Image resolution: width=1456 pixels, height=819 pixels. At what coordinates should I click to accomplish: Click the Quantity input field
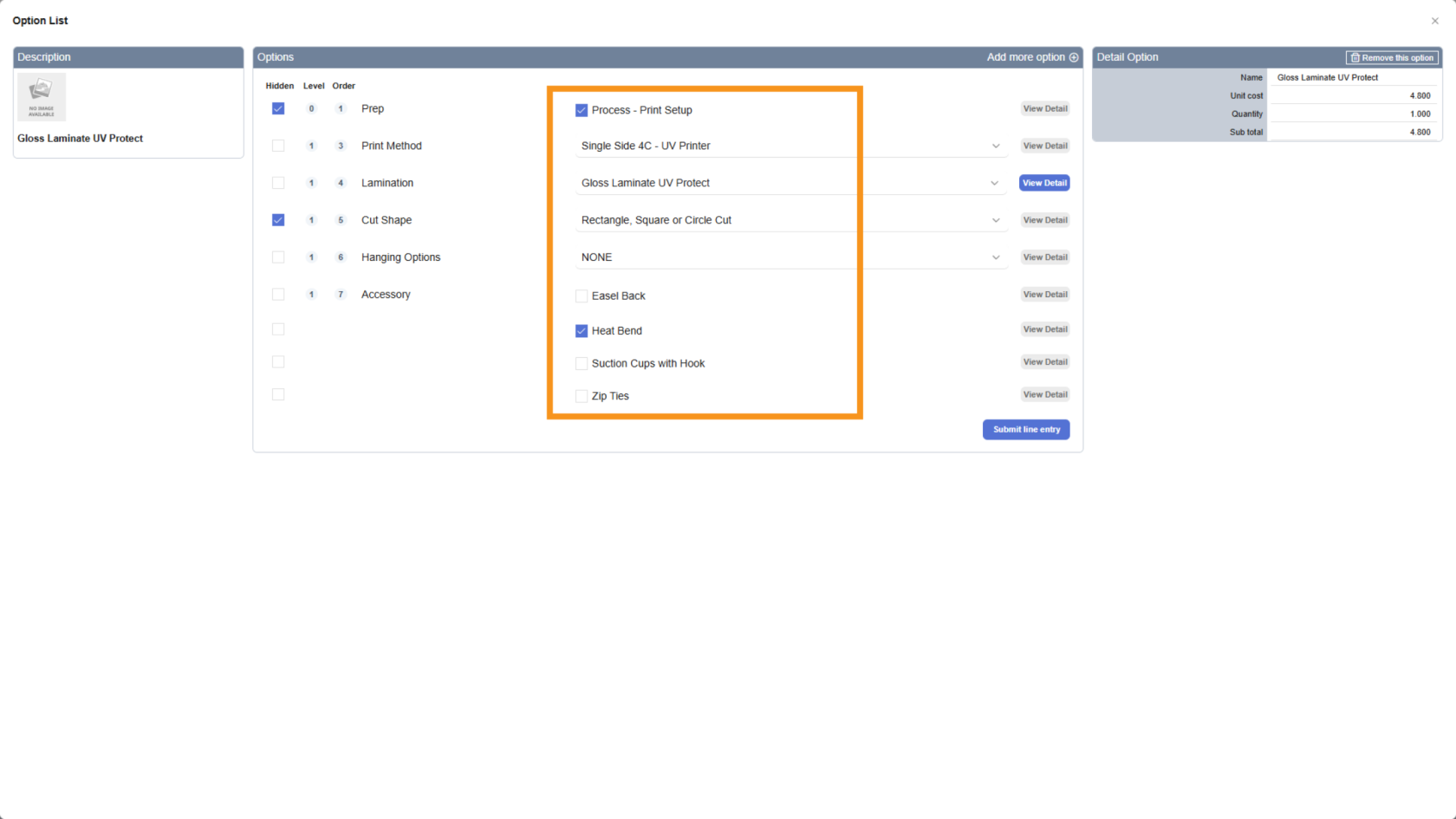1352,114
